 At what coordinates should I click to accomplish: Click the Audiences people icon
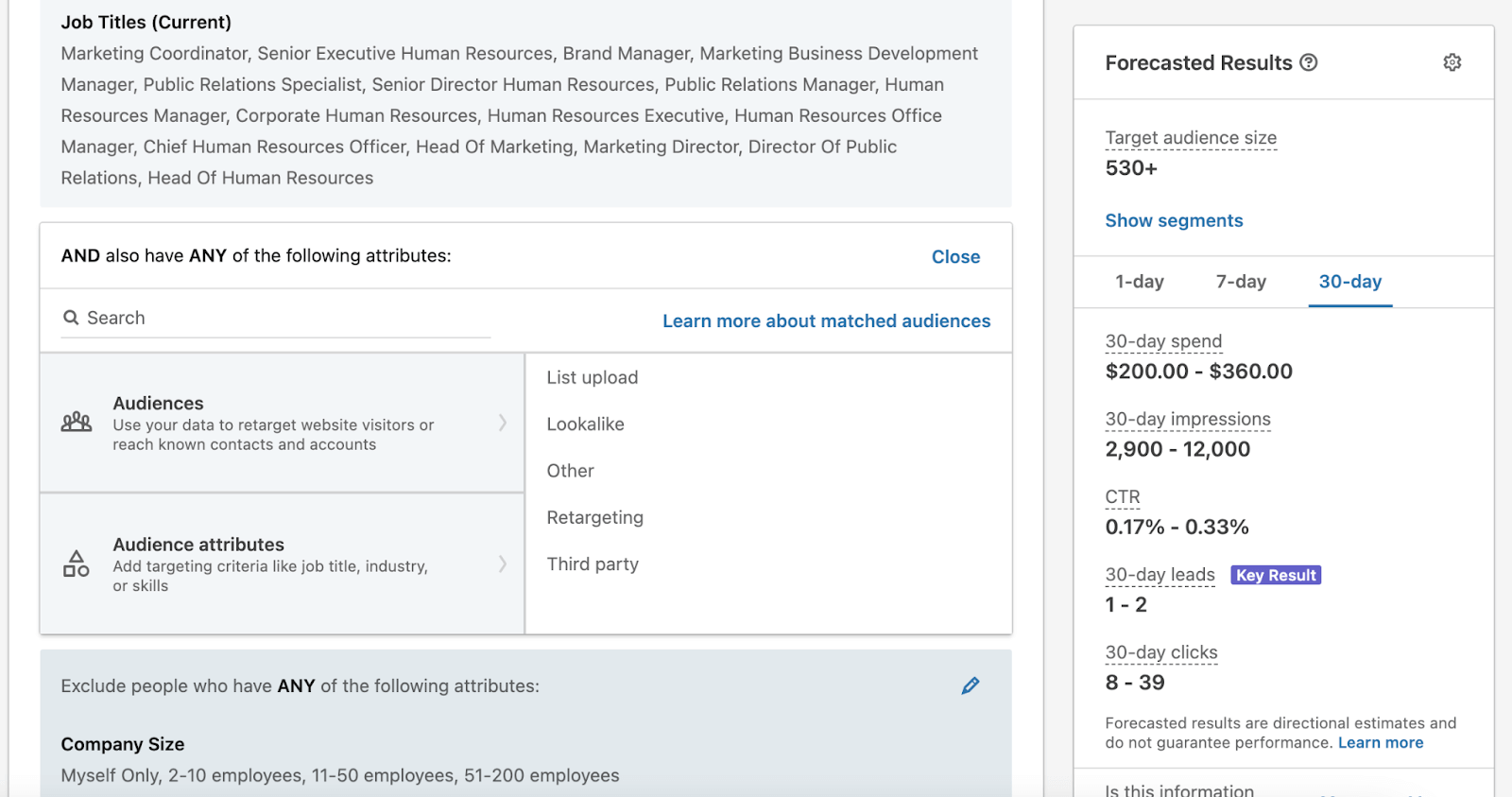point(77,422)
